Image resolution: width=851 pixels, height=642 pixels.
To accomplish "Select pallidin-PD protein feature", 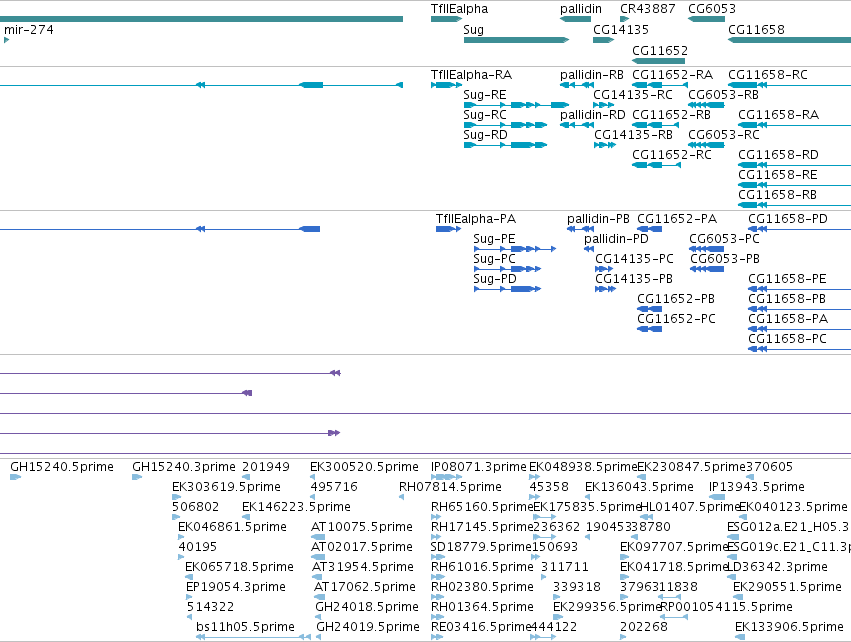I will [x=589, y=249].
